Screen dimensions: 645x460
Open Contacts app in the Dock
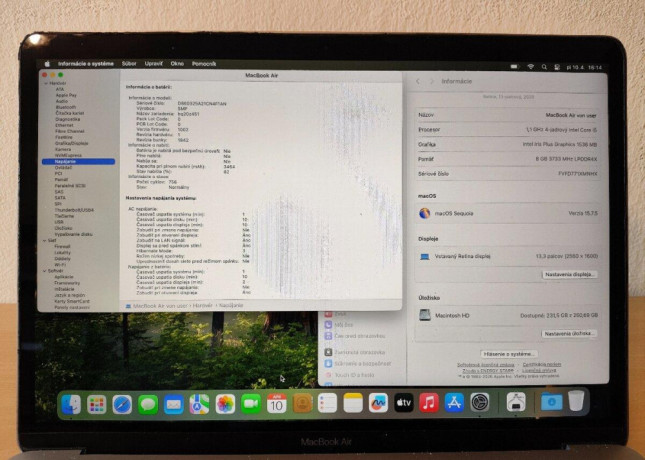point(302,403)
